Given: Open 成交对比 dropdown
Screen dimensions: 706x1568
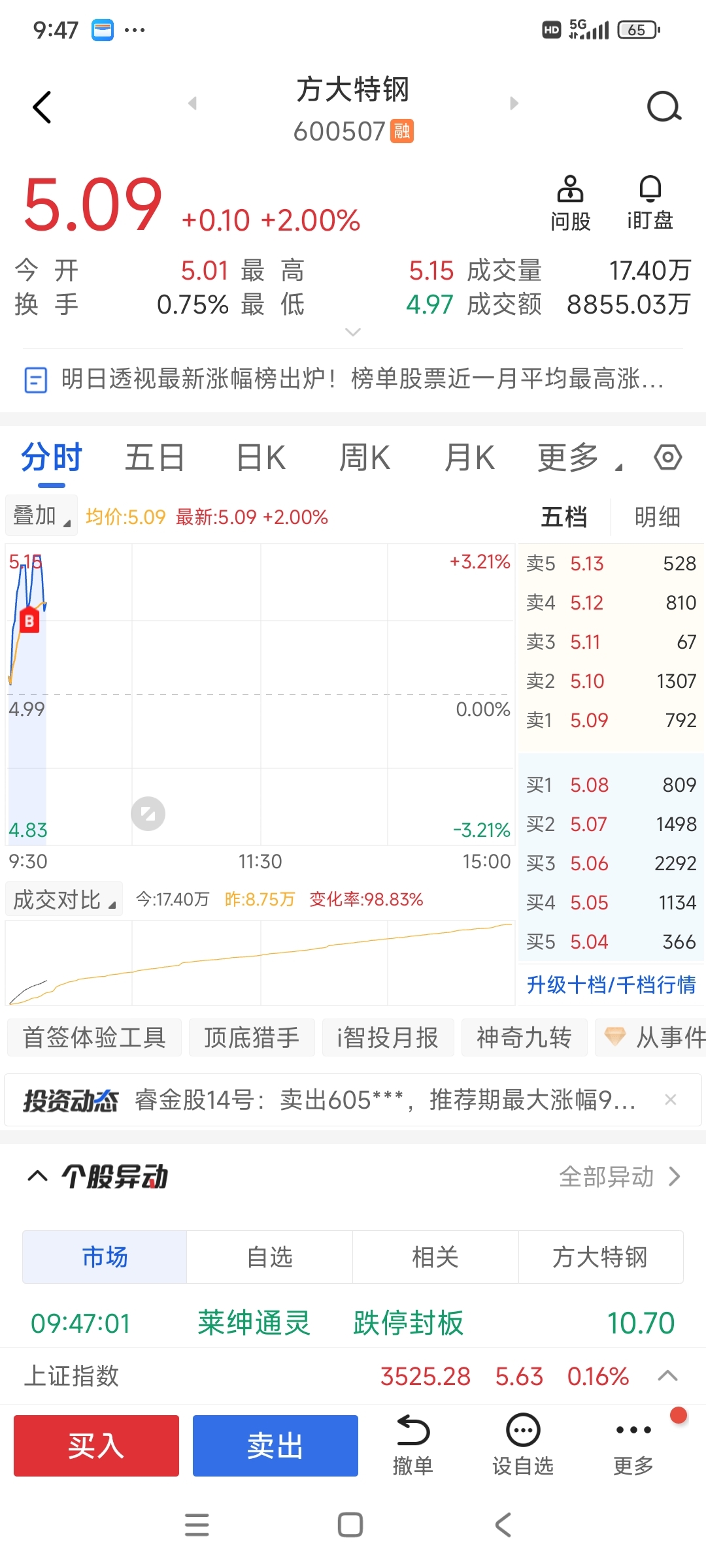Looking at the screenshot, I should pyautogui.click(x=64, y=900).
